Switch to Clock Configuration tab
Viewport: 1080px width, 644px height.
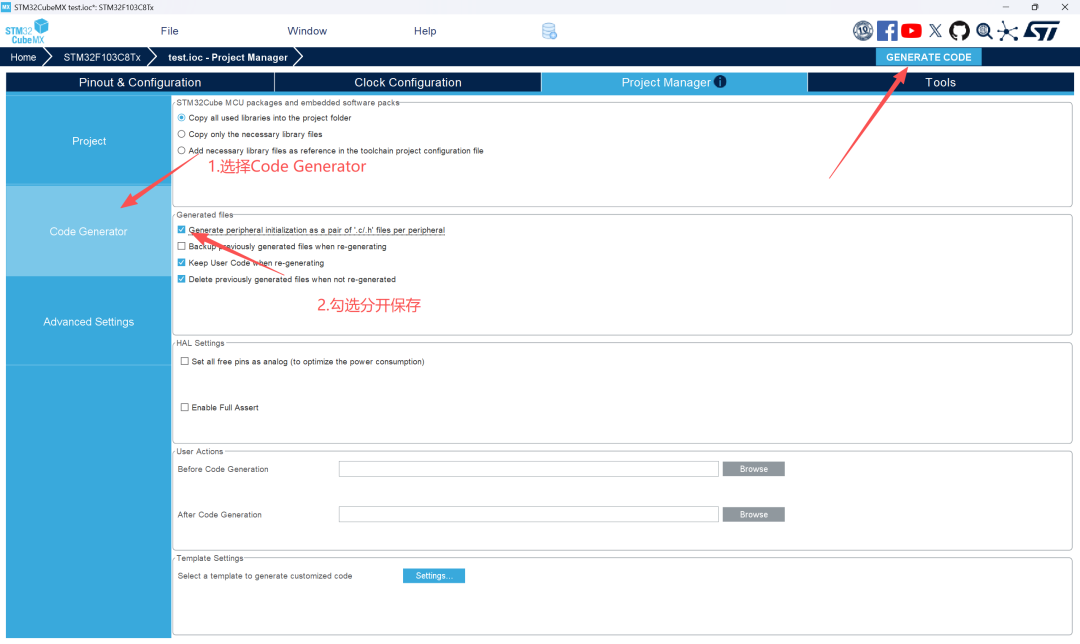pos(408,82)
